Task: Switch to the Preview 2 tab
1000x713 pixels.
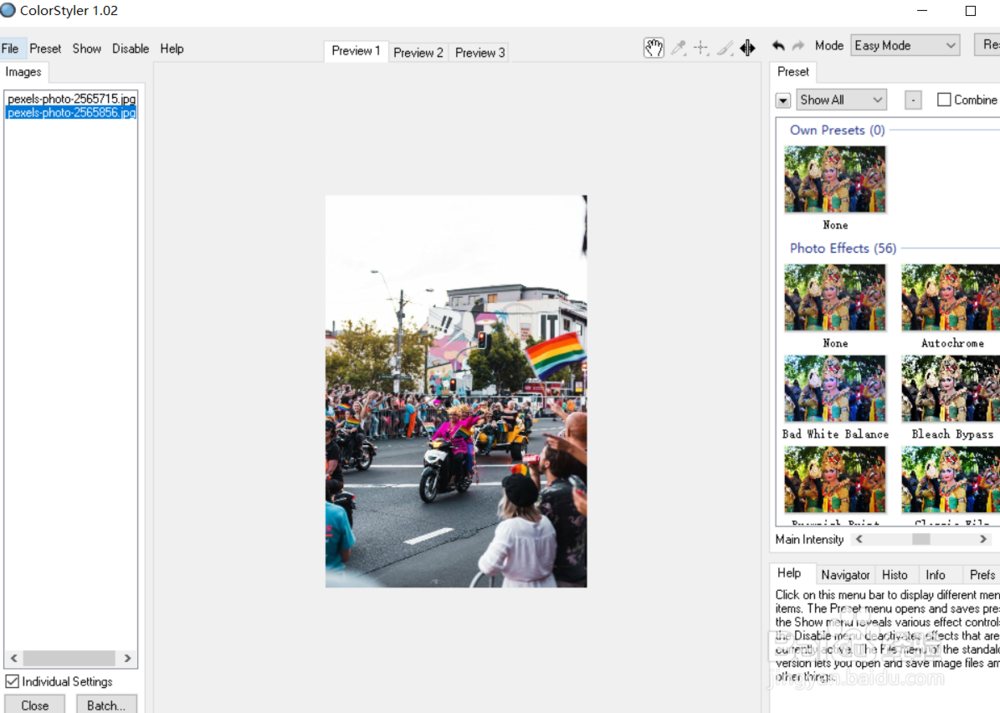Action: pyautogui.click(x=418, y=52)
